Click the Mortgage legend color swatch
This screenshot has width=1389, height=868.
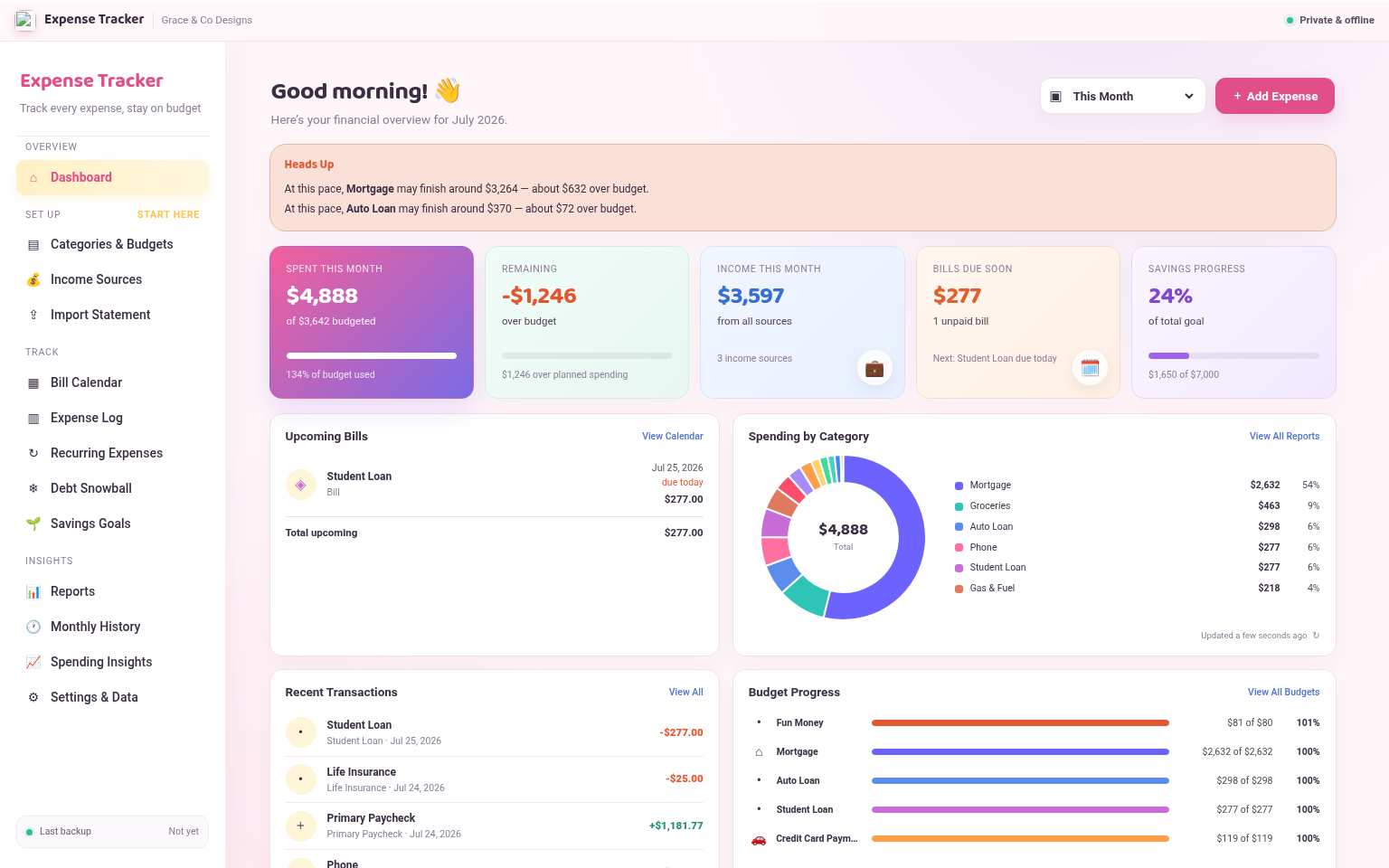point(959,486)
